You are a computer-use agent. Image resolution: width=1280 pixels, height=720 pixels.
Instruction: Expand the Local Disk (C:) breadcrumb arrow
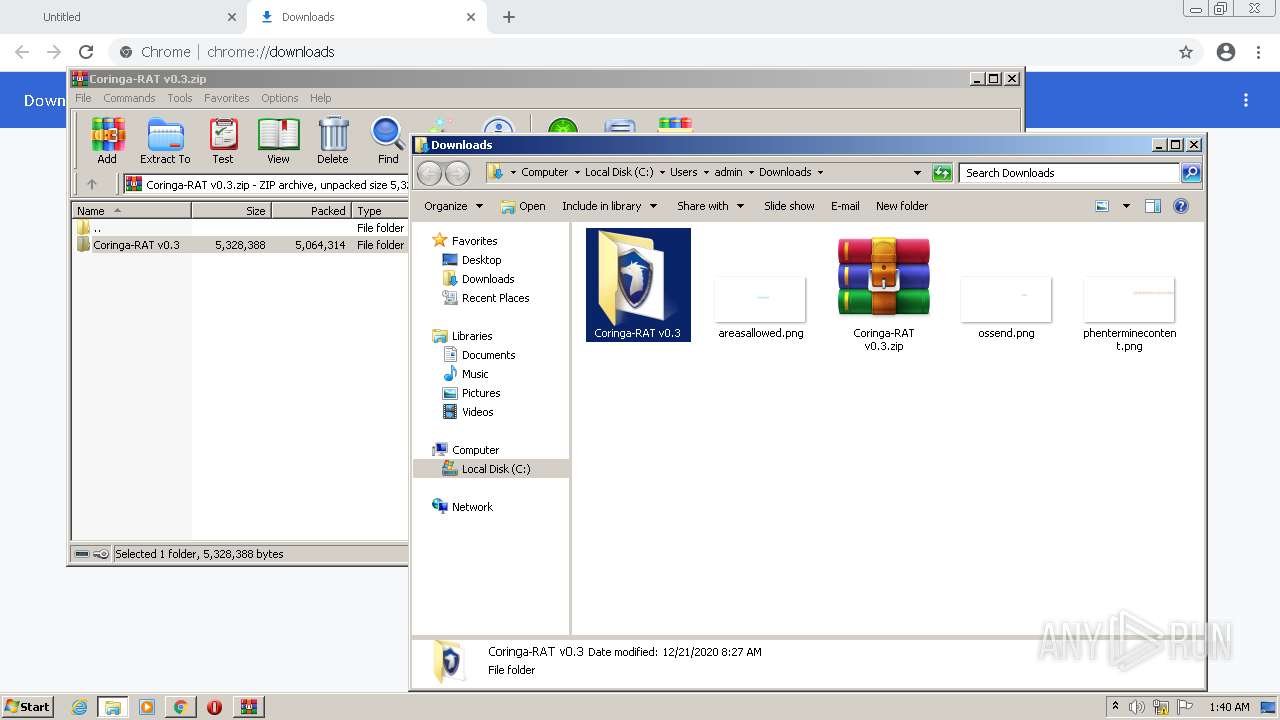pos(661,172)
